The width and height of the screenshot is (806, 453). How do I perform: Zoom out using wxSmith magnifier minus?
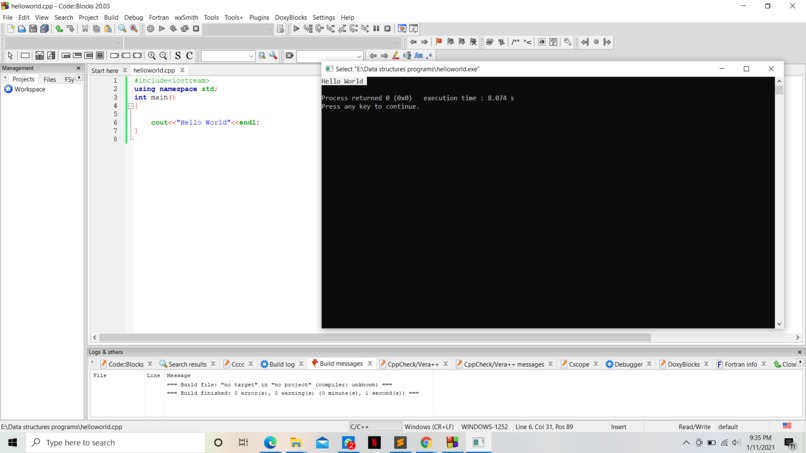tap(163, 56)
